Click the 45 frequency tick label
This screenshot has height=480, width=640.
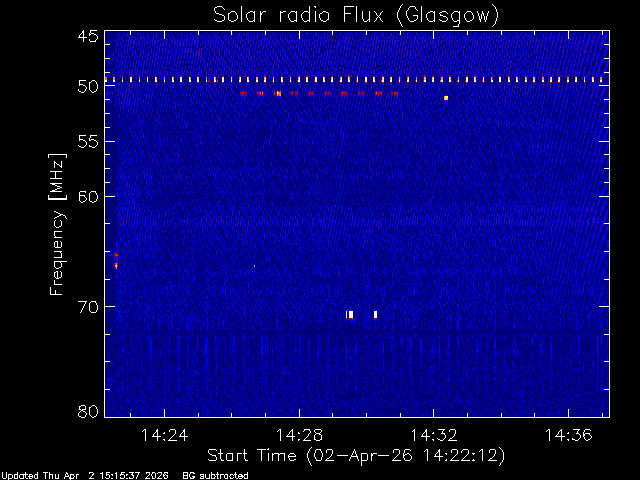[88, 36]
